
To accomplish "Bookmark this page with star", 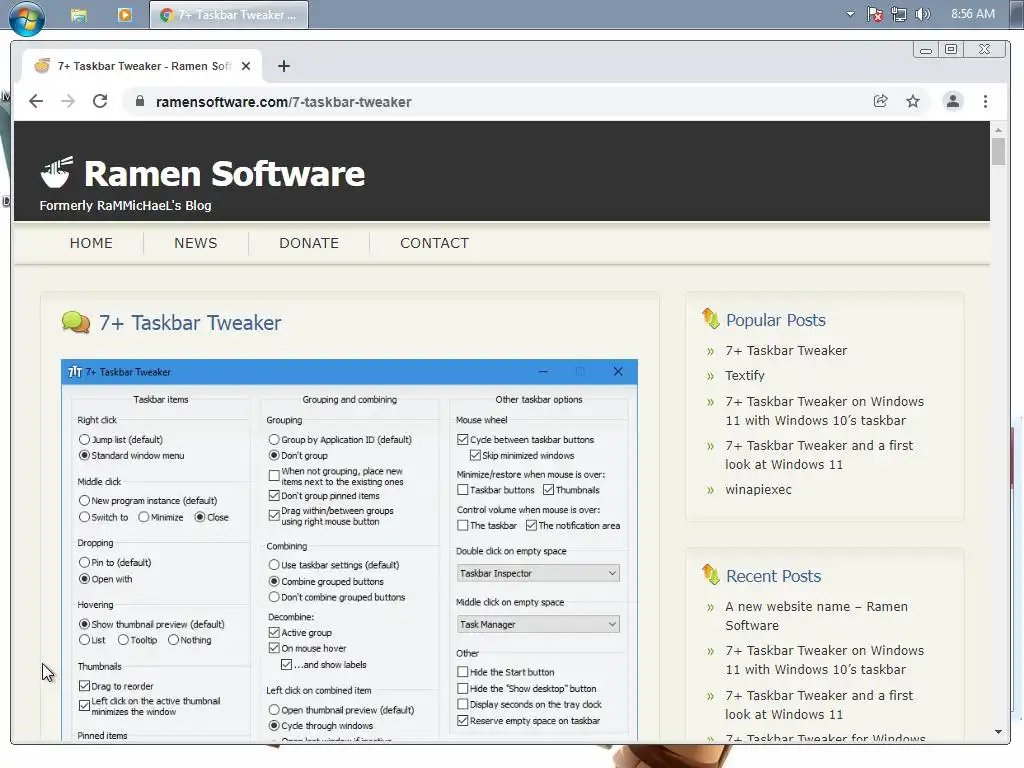I will coord(913,101).
